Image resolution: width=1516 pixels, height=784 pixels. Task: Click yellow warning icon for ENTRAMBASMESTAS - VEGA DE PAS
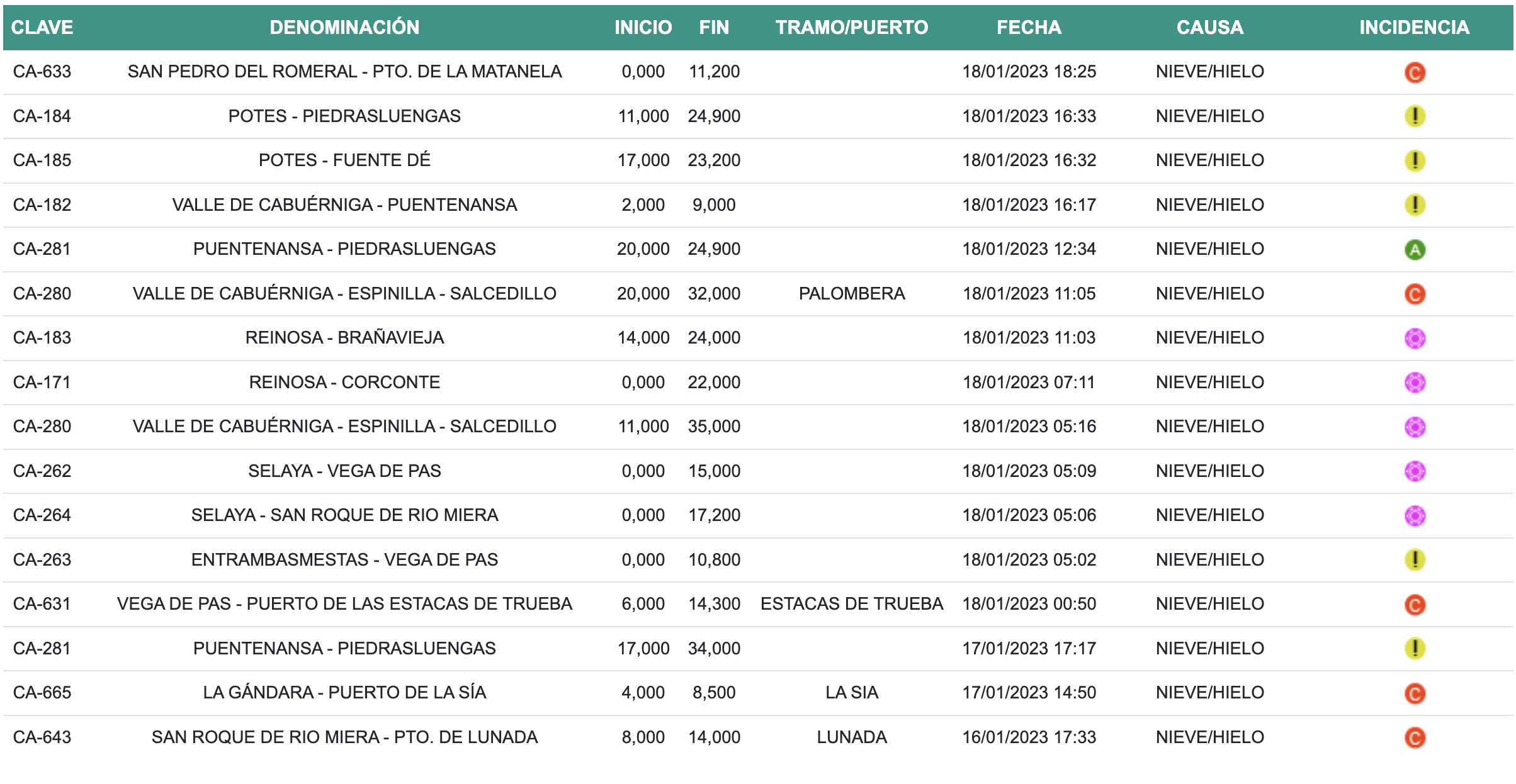pyautogui.click(x=1414, y=560)
